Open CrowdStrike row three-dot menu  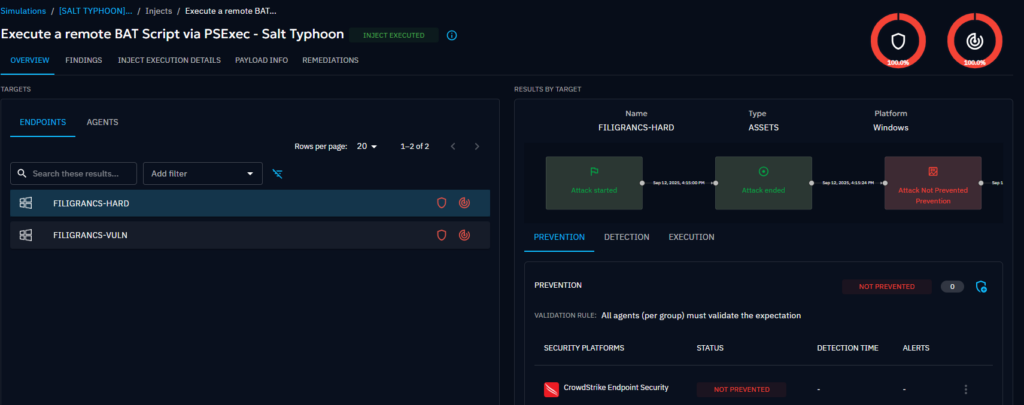(x=965, y=389)
